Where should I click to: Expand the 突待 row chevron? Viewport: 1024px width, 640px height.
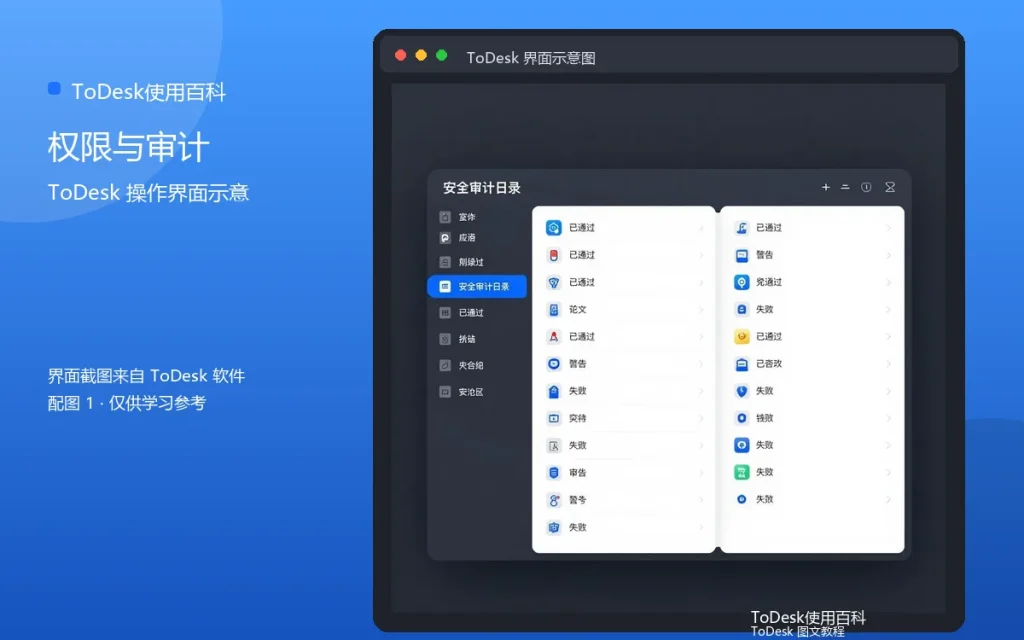(701, 419)
